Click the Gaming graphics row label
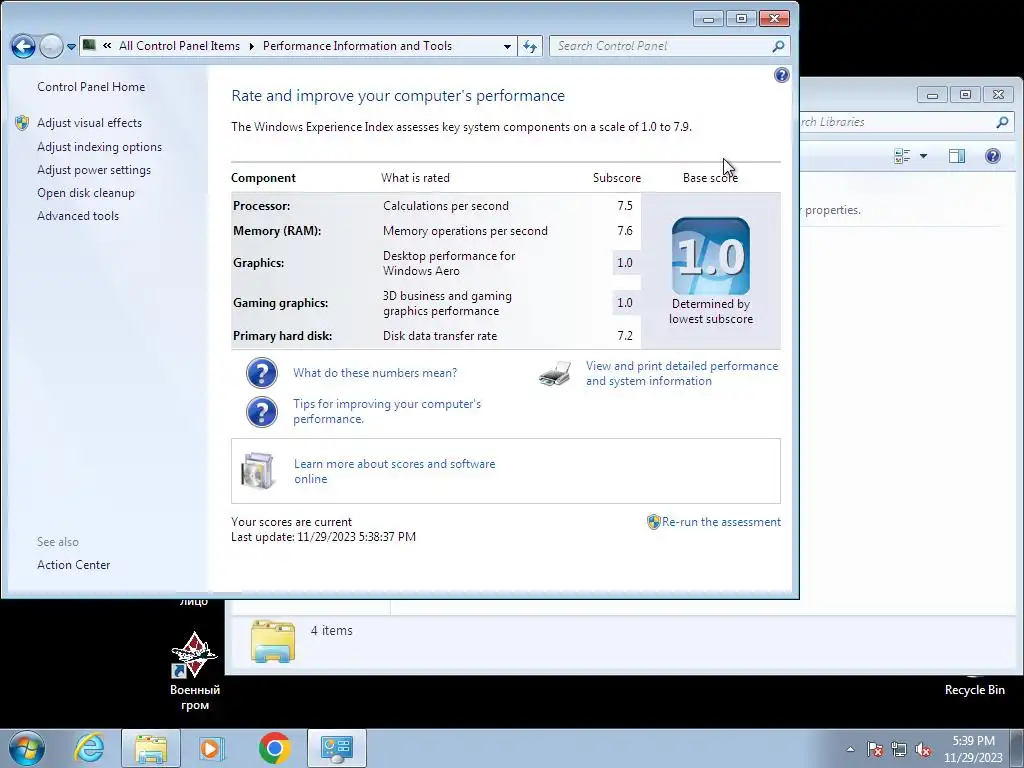 tap(280, 303)
